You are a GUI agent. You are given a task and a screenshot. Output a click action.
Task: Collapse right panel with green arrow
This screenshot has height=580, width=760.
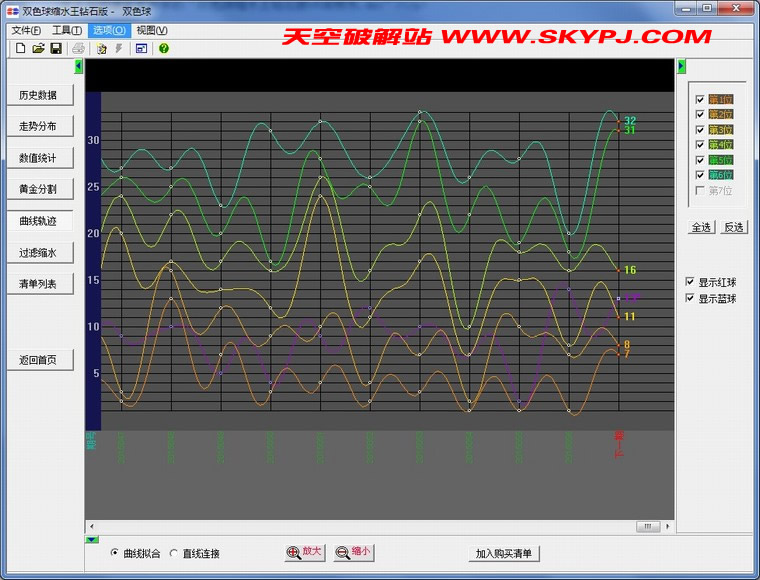pos(682,66)
